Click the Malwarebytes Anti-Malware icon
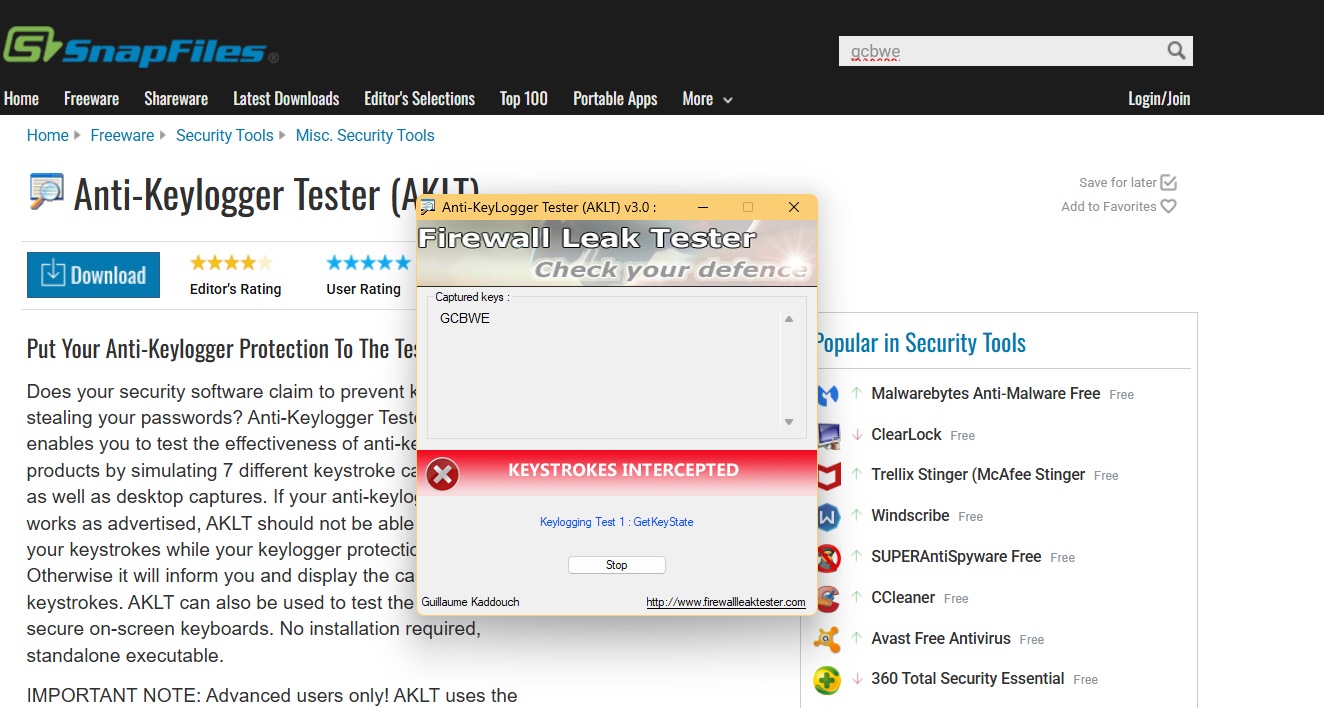1324x708 pixels. [828, 395]
